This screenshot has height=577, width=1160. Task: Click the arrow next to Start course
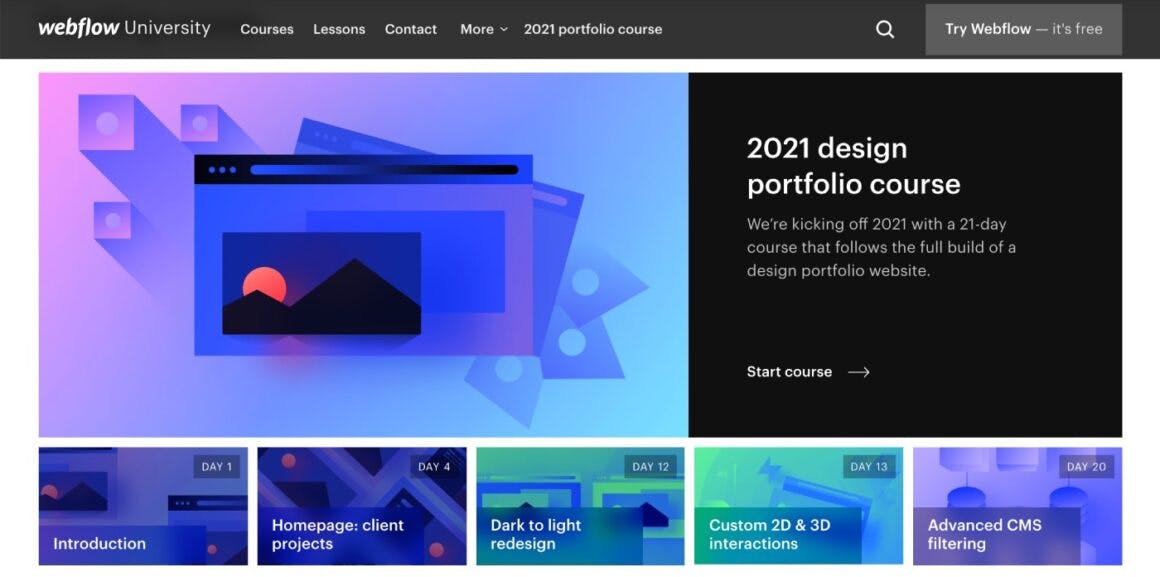pyautogui.click(x=859, y=372)
